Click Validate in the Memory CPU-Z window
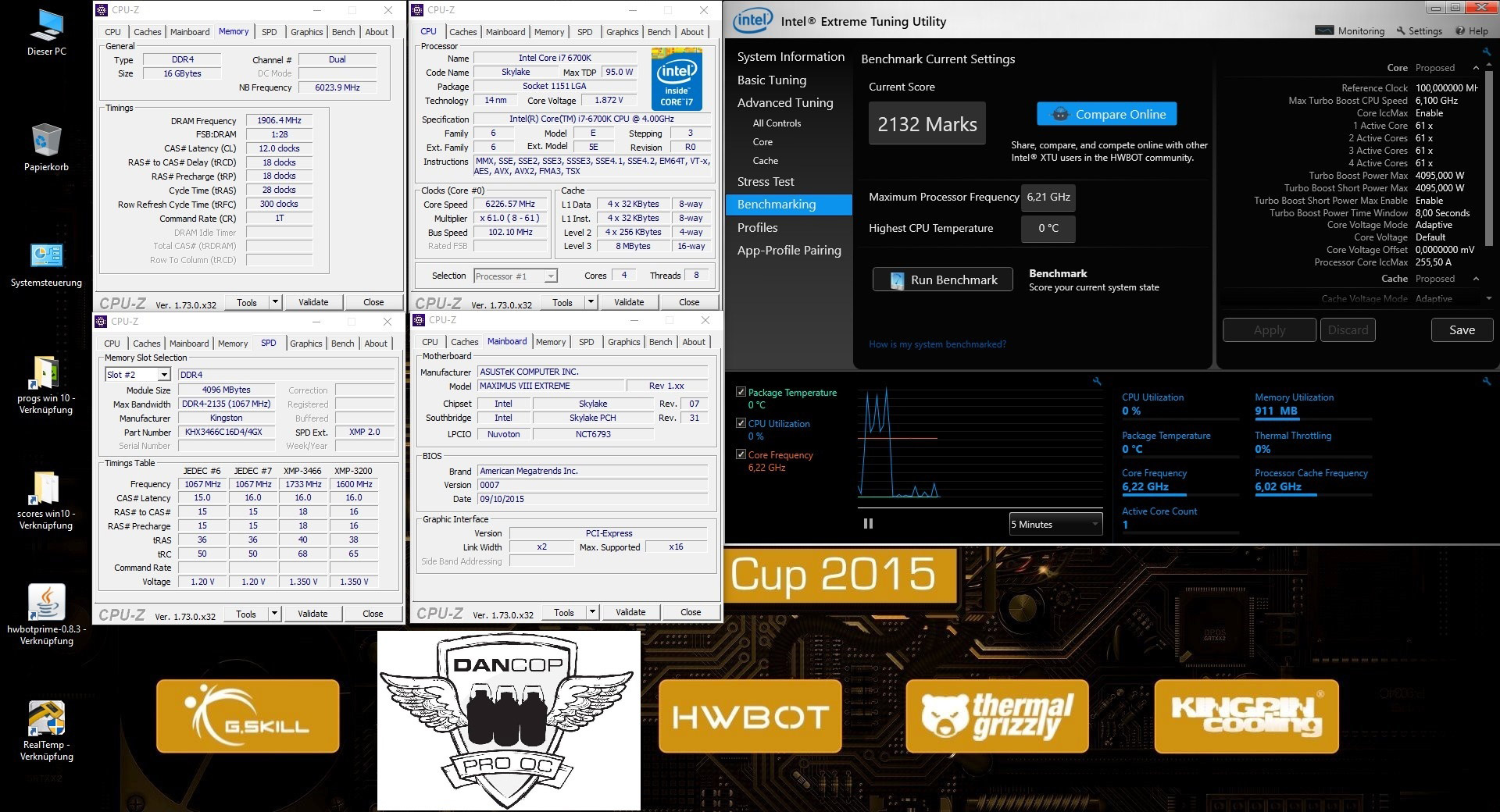Viewport: 1500px width, 812px height. pos(313,302)
